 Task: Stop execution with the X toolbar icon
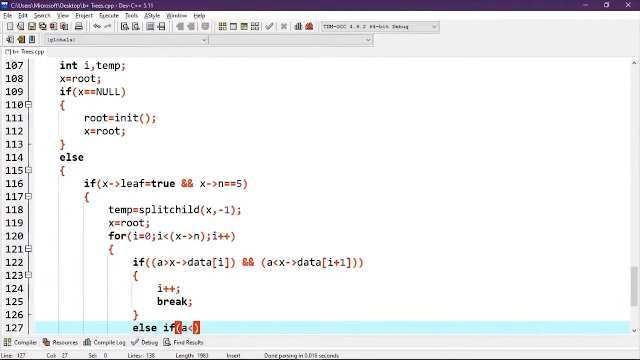click(284, 27)
